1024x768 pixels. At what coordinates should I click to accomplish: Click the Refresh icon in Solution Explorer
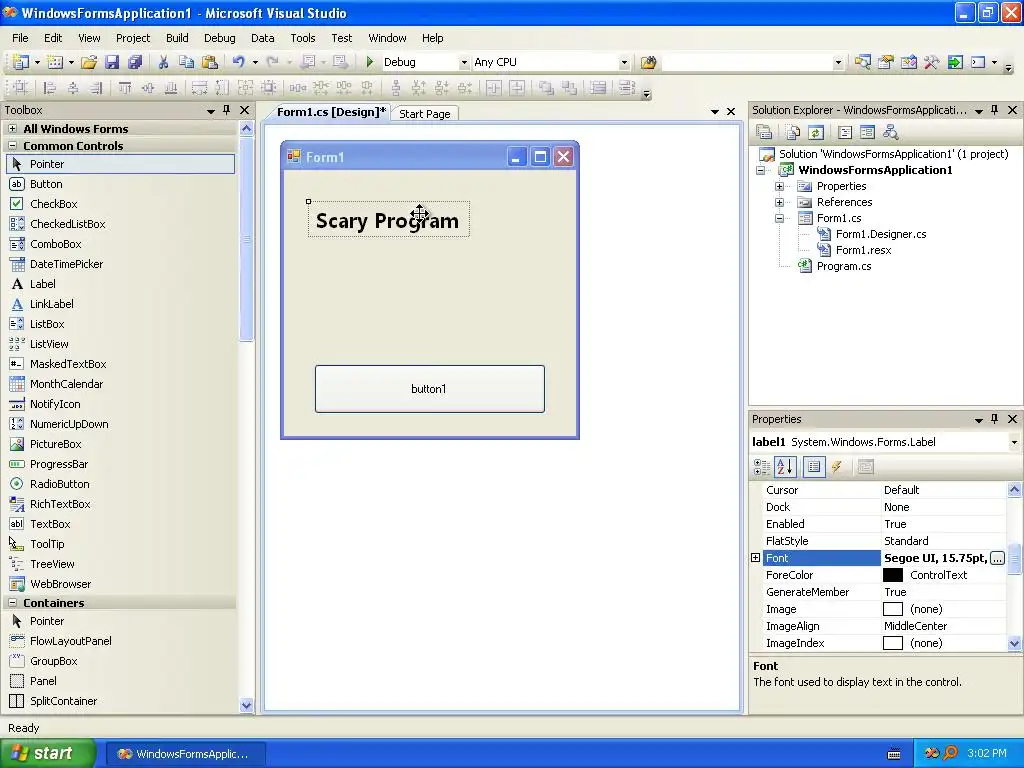816,133
